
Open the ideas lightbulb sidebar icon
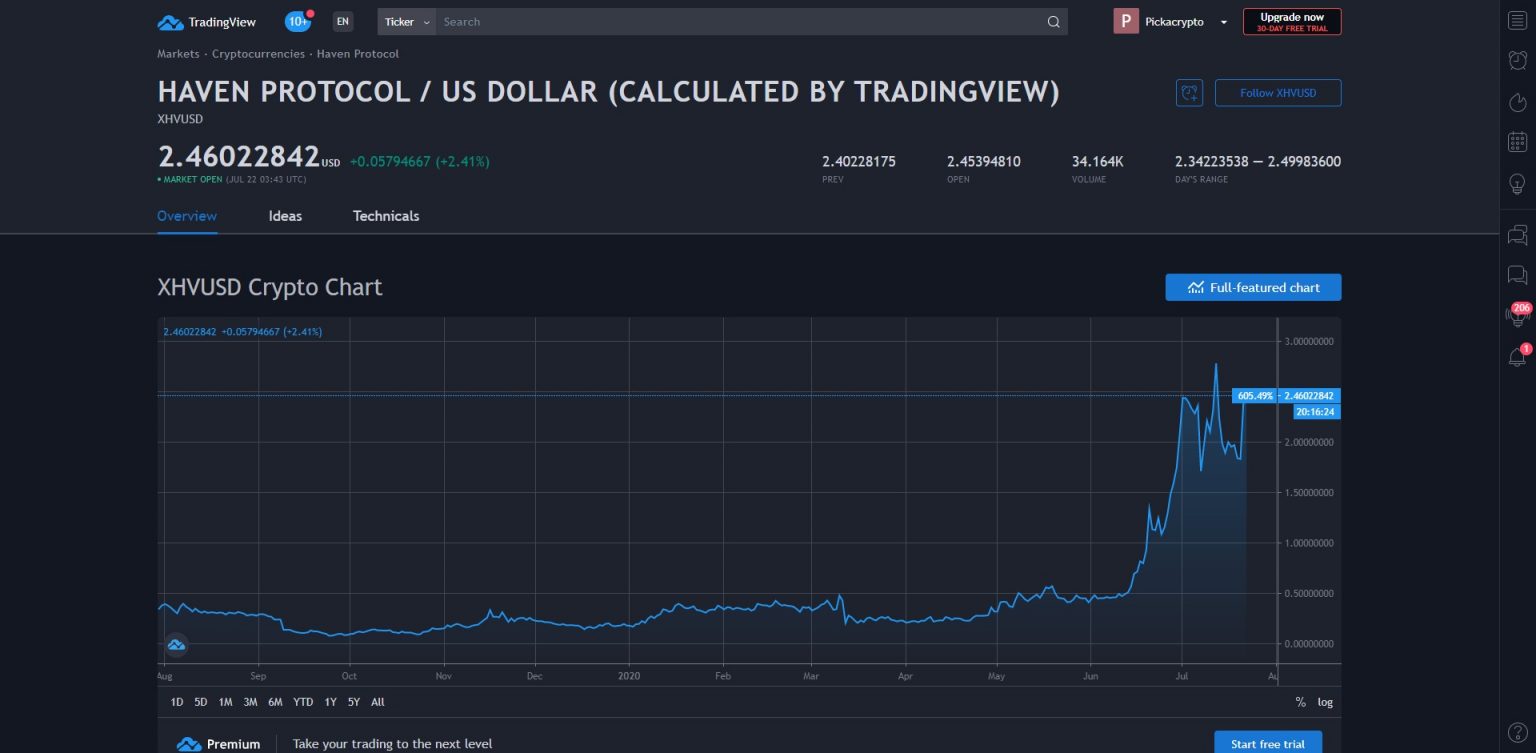[1516, 184]
